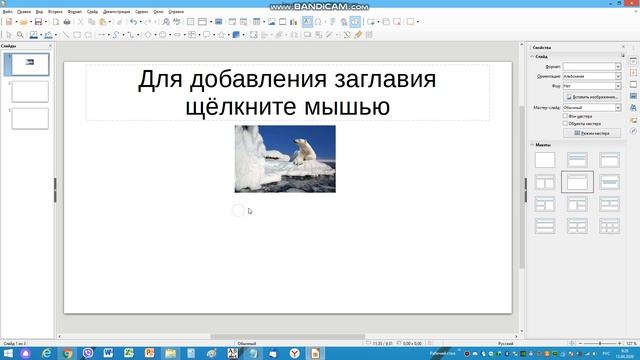Open the Справка menu
This screenshot has width=640, height=360.
(176, 12)
